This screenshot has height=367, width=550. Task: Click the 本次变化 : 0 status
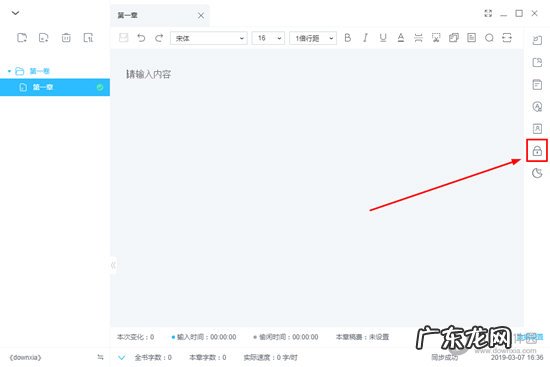click(135, 337)
